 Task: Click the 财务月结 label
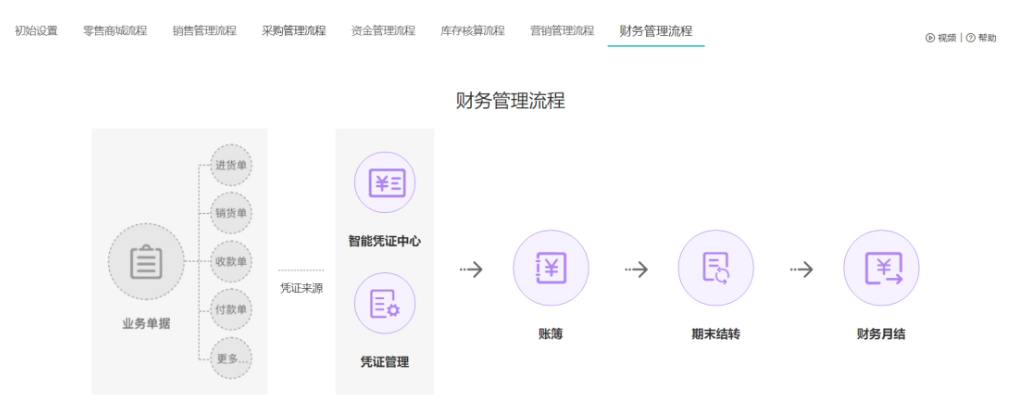[x=882, y=334]
